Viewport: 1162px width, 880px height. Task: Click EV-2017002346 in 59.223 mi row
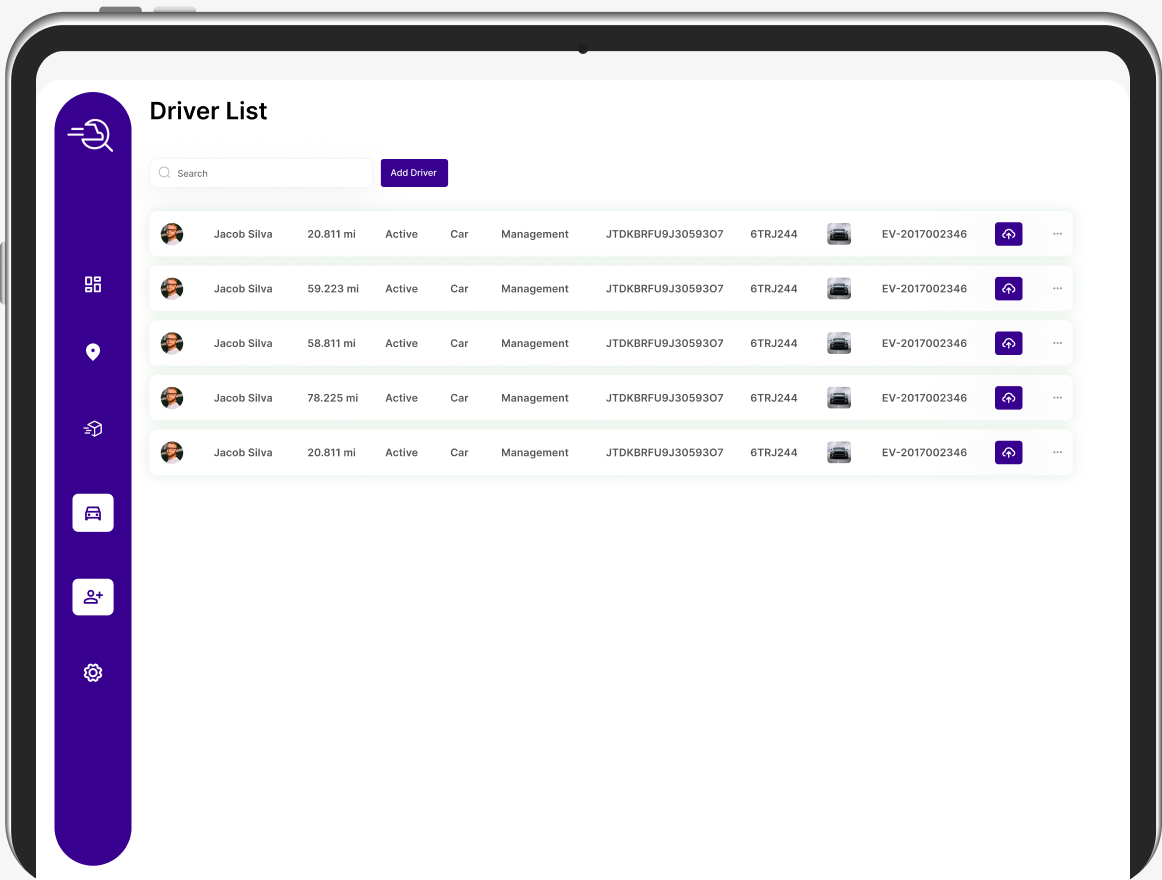pos(924,288)
